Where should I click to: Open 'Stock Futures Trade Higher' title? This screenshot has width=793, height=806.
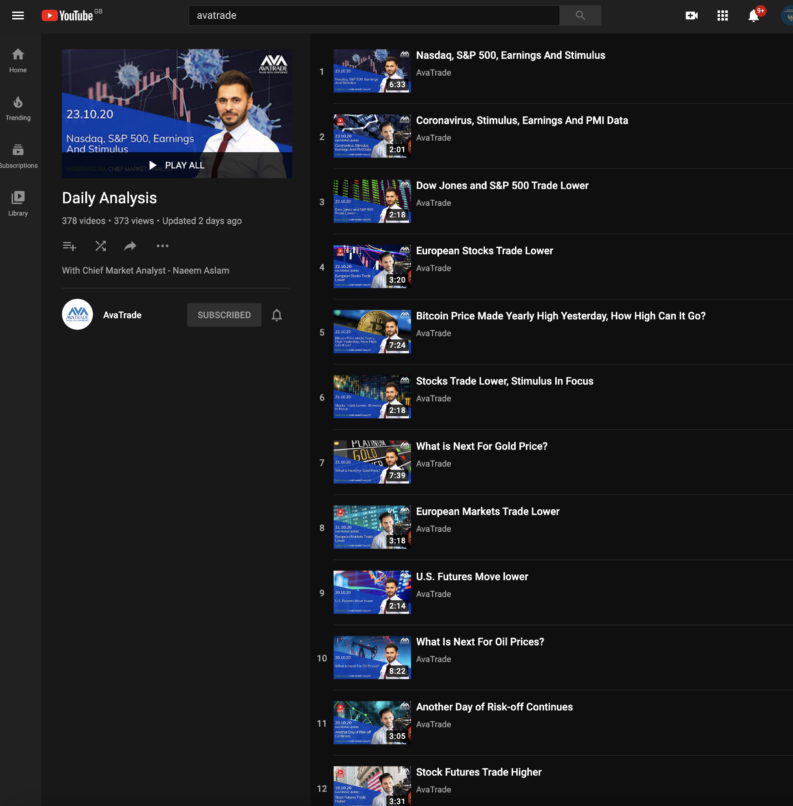pyautogui.click(x=478, y=772)
